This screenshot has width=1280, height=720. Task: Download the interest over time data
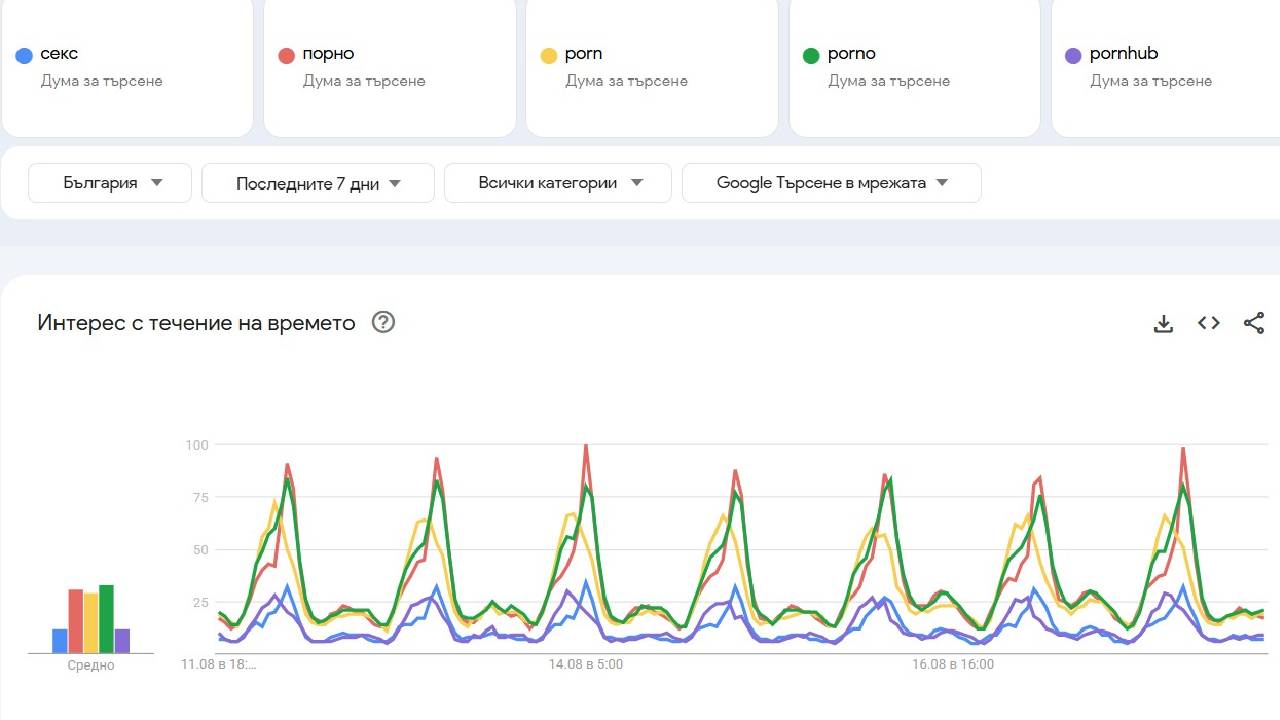click(1162, 323)
